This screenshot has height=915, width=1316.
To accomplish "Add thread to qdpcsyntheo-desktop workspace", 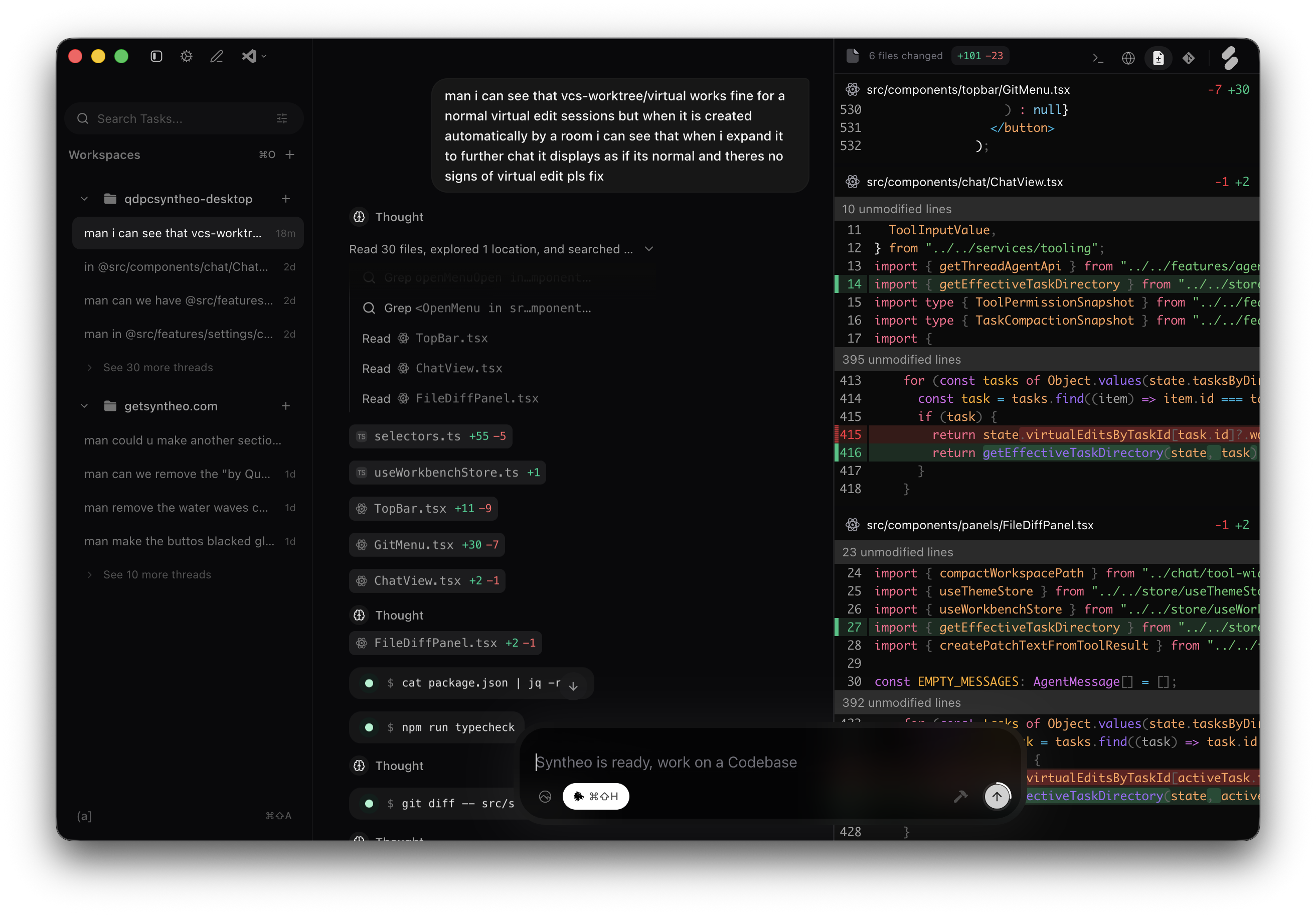I will (x=286, y=198).
